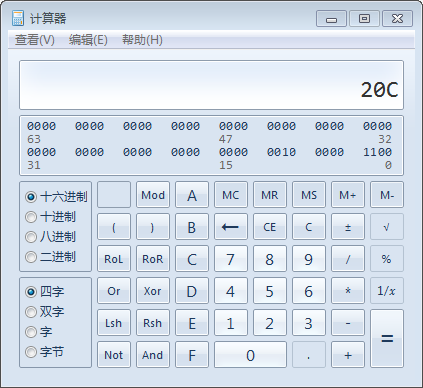Click the divide / button

coord(348,259)
